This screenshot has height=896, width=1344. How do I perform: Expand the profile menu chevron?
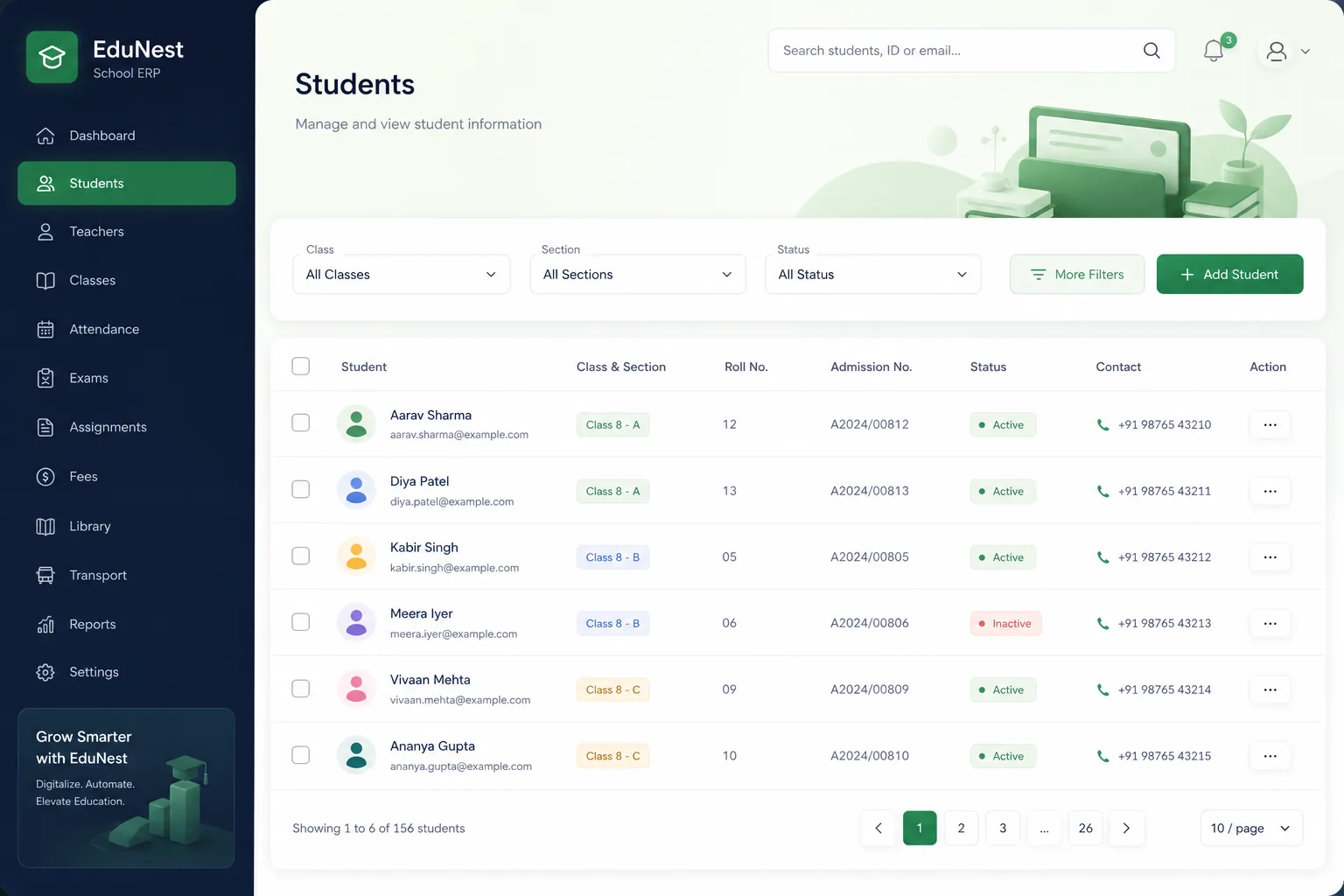tap(1305, 52)
